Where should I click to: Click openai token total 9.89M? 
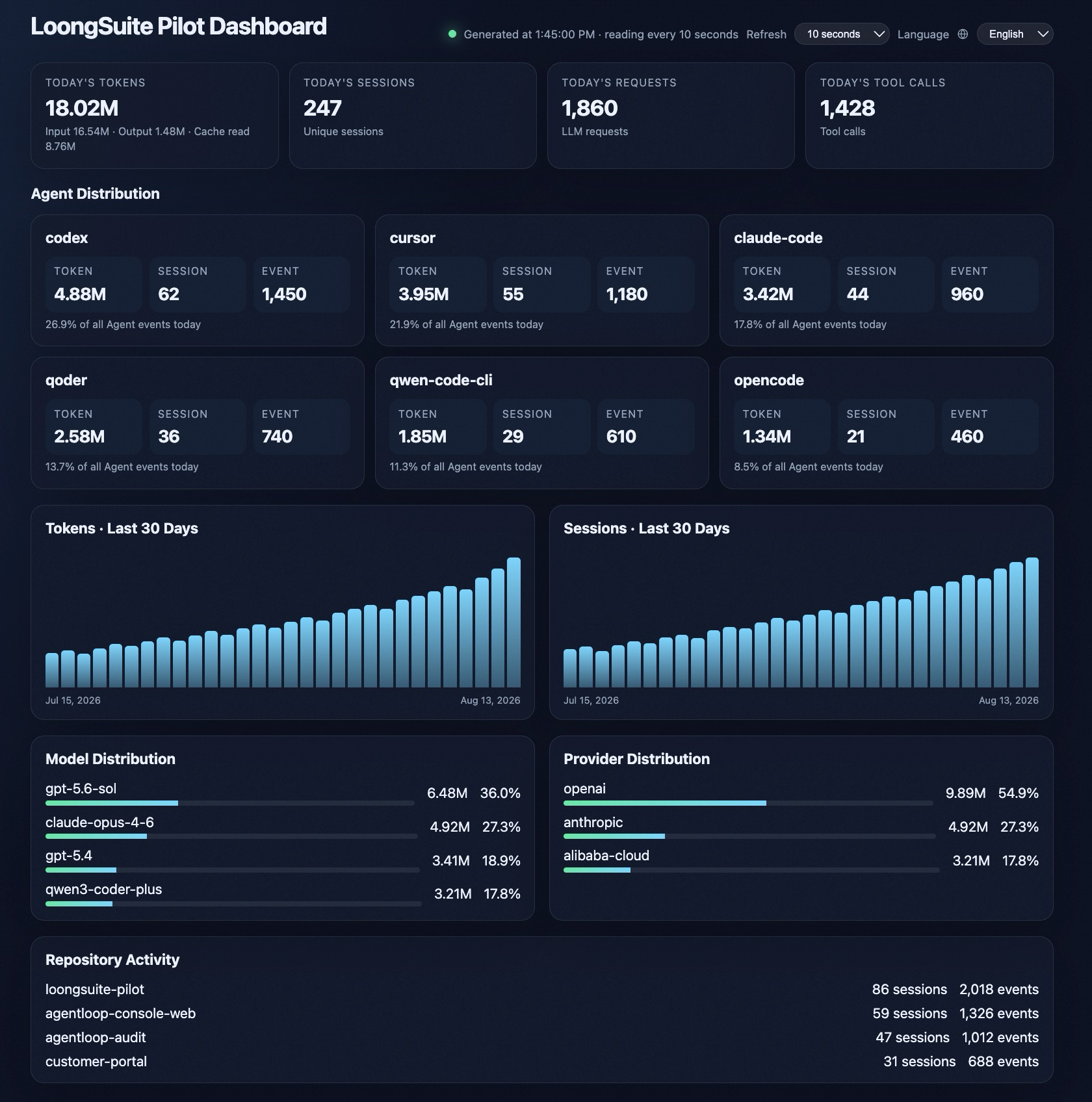click(x=965, y=793)
